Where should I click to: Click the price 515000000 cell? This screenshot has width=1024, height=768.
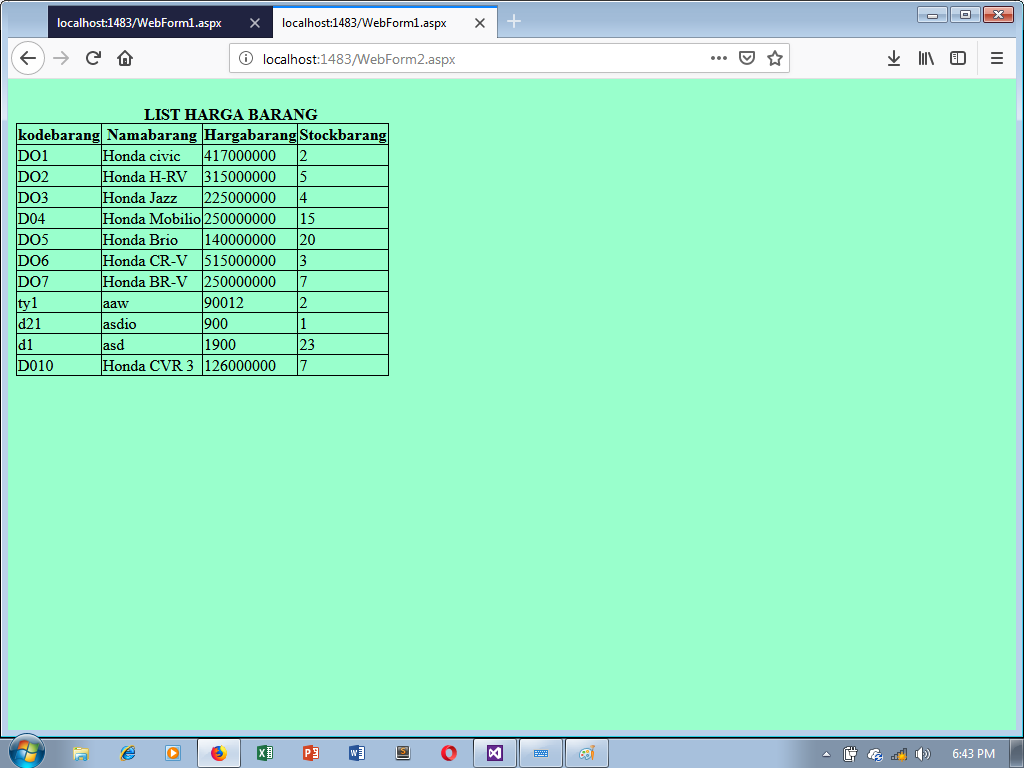coord(250,261)
